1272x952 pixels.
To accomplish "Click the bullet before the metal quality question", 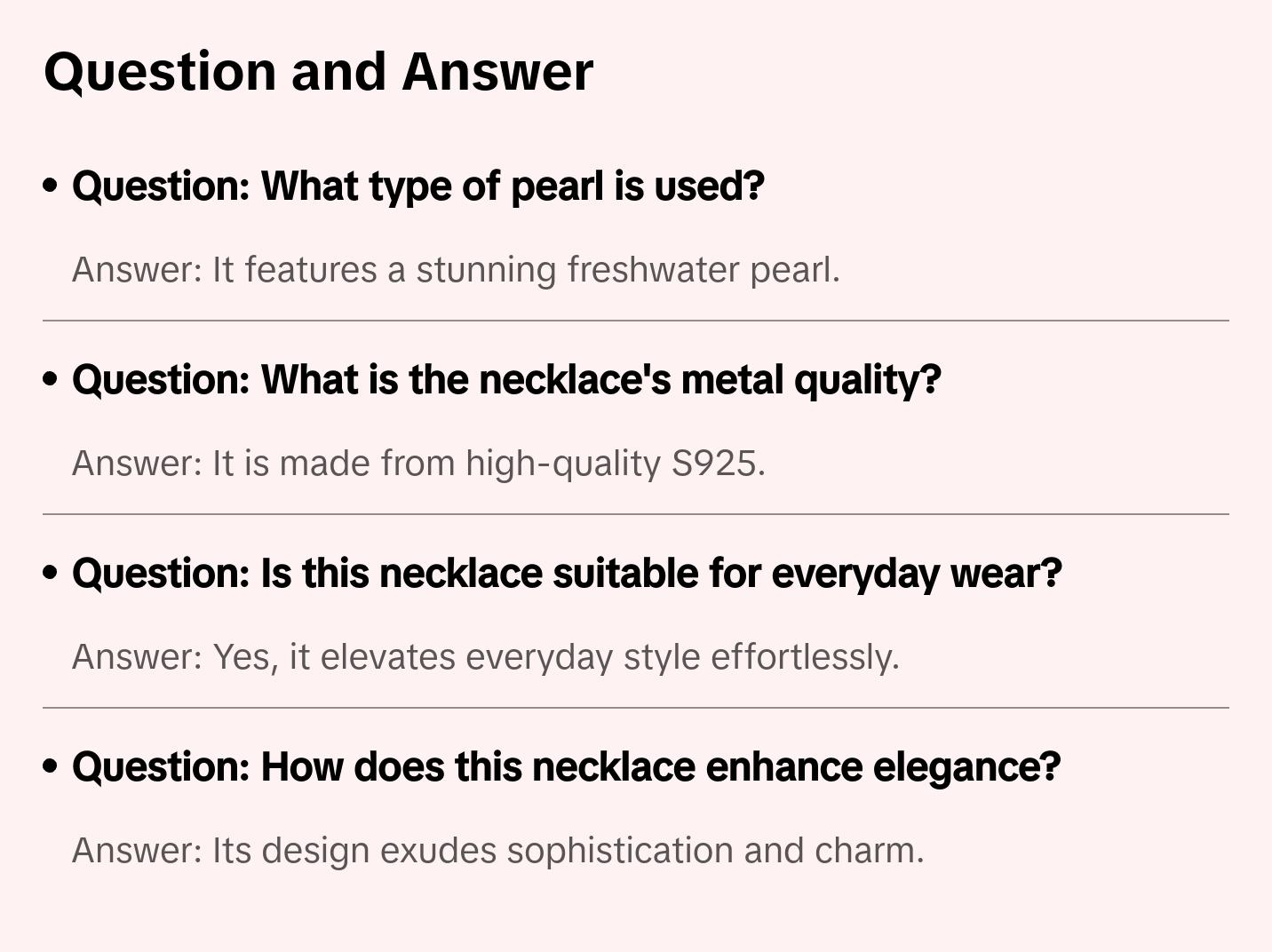I will [51, 380].
